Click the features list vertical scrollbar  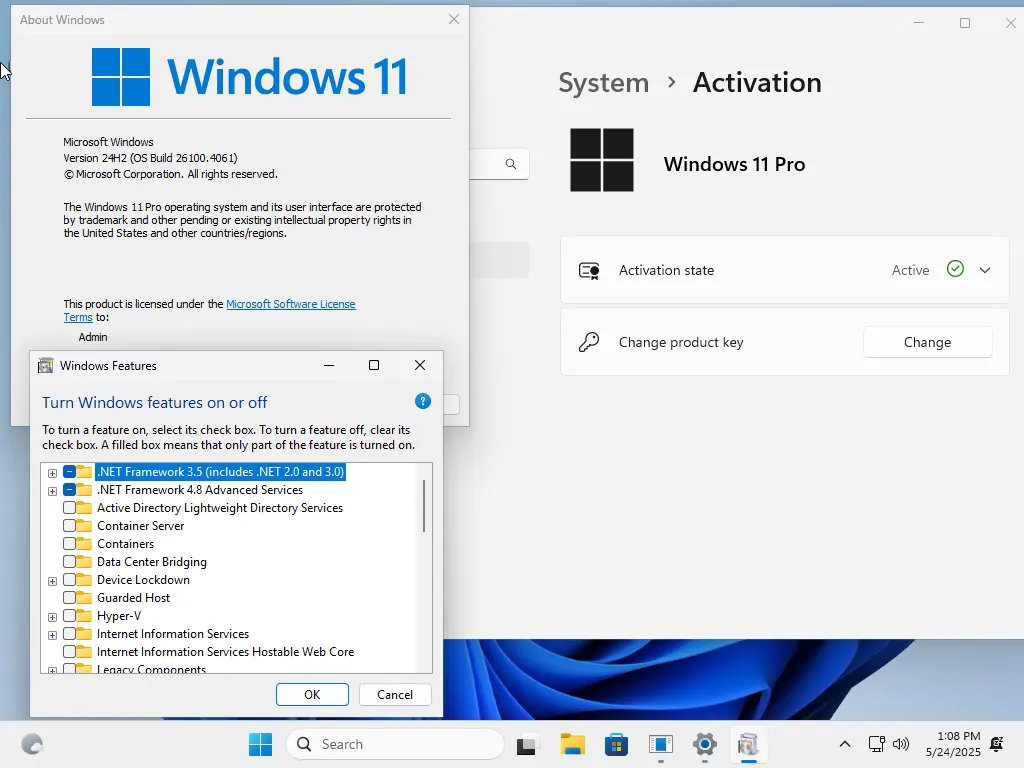[x=424, y=506]
